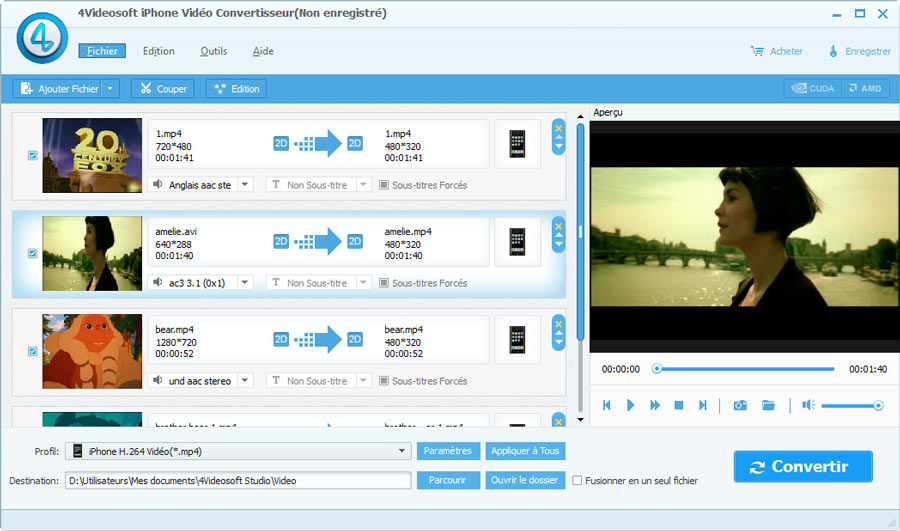The width and height of the screenshot is (900, 531).
Task: Toggle Fusionner en un seul fichier
Action: coord(577,481)
